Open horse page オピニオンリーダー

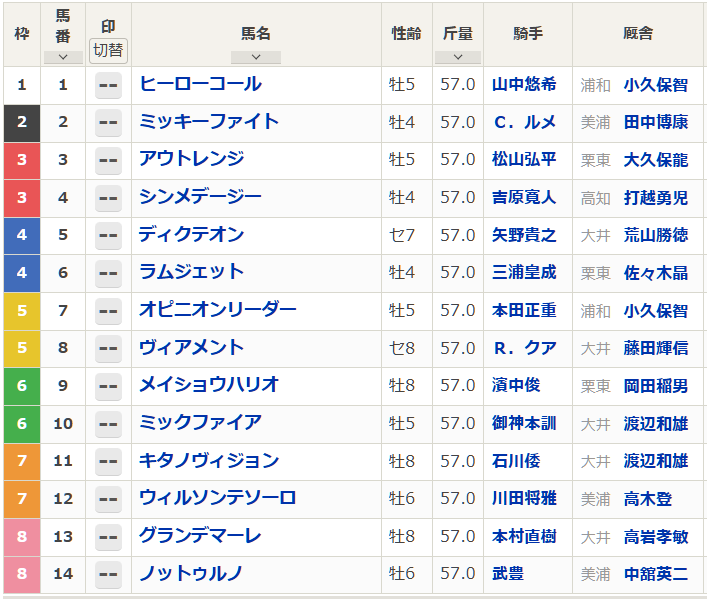tap(218, 309)
